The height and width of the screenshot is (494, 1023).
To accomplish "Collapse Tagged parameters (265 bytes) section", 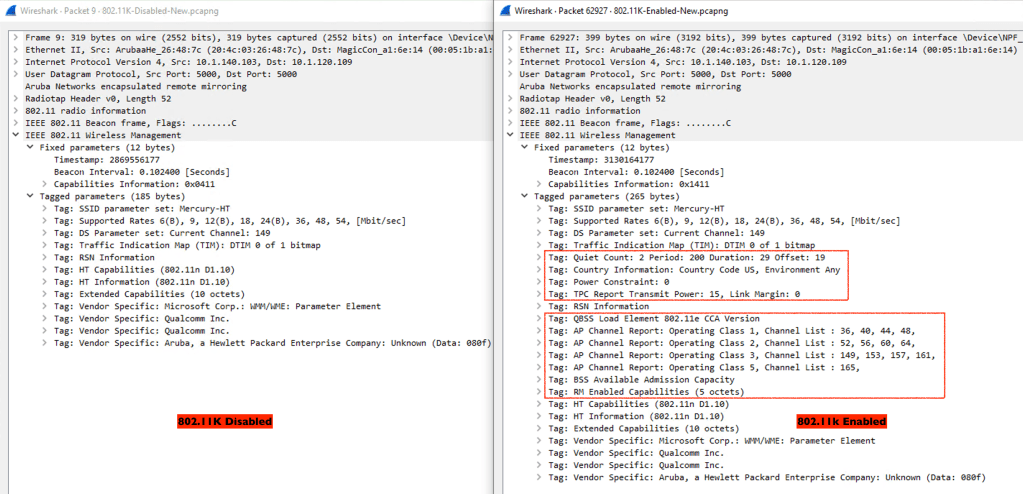I will (x=525, y=196).
